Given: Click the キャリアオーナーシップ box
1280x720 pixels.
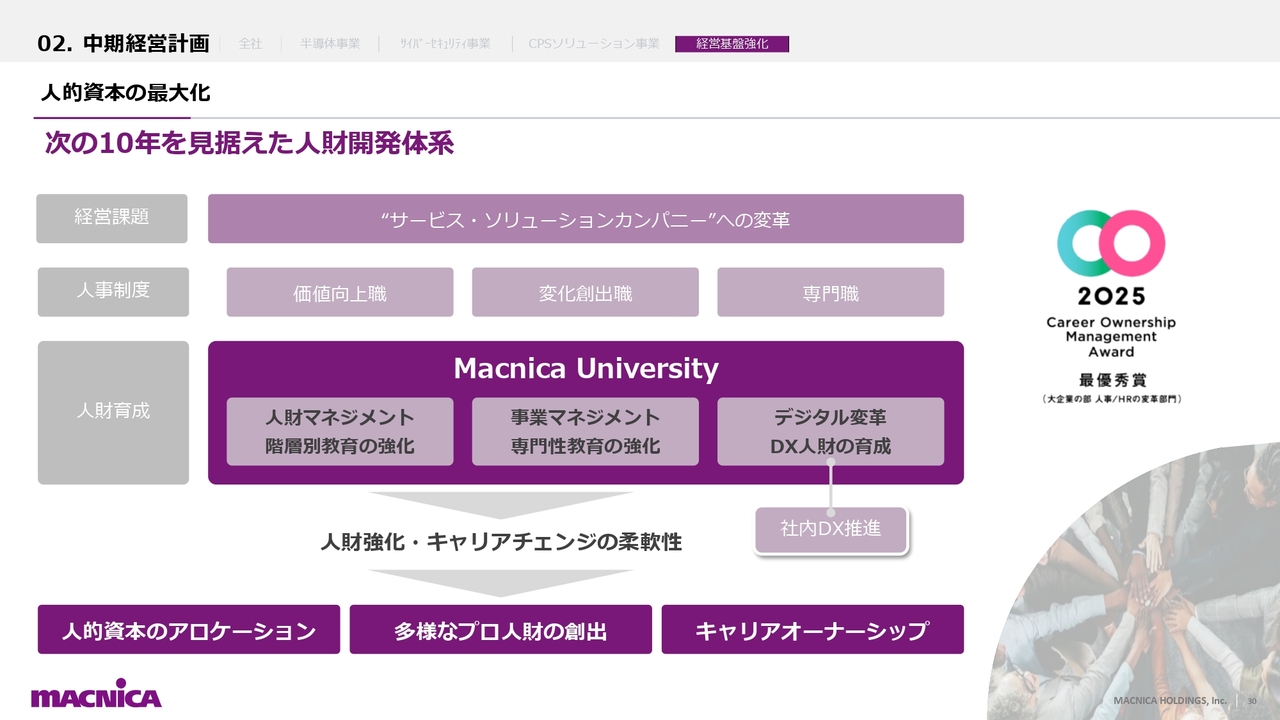Looking at the screenshot, I should coord(812,630).
